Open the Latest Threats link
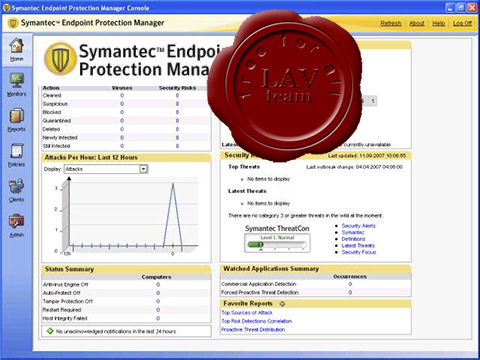 (358, 245)
